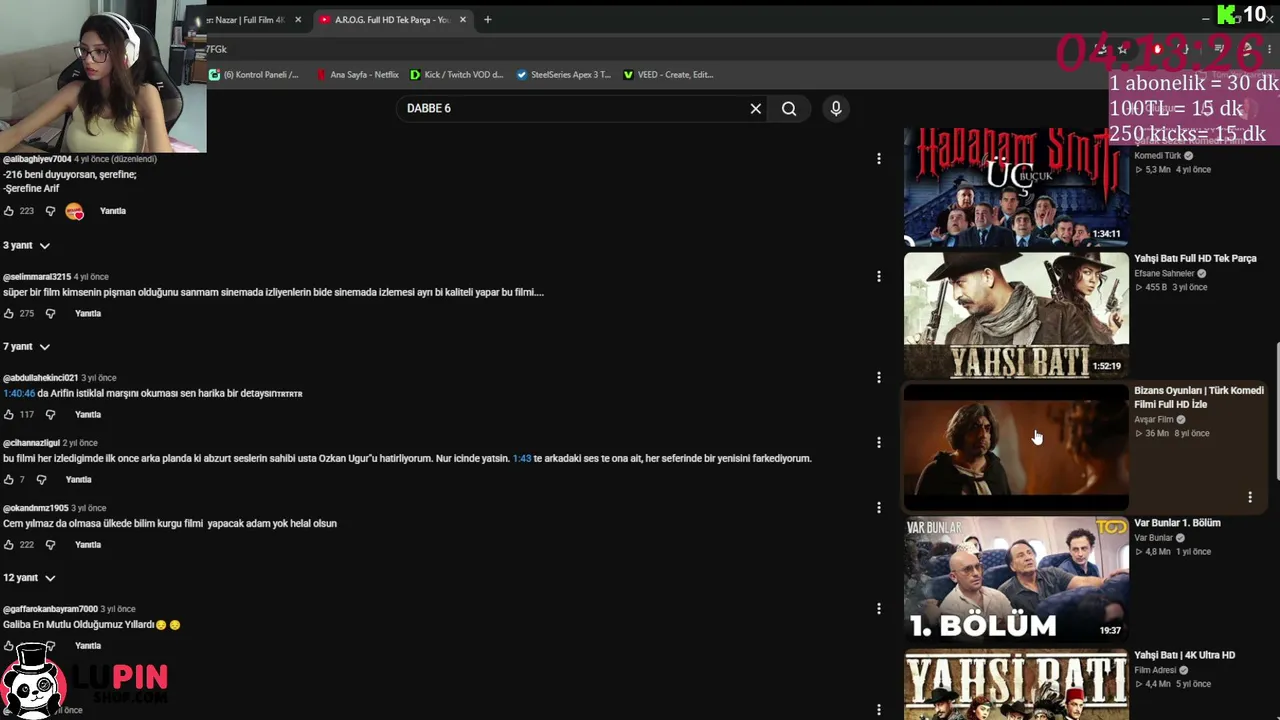Viewport: 1280px width, 720px height.
Task: Open options menu for the Bizans Oyunları video
Action: point(1250,497)
